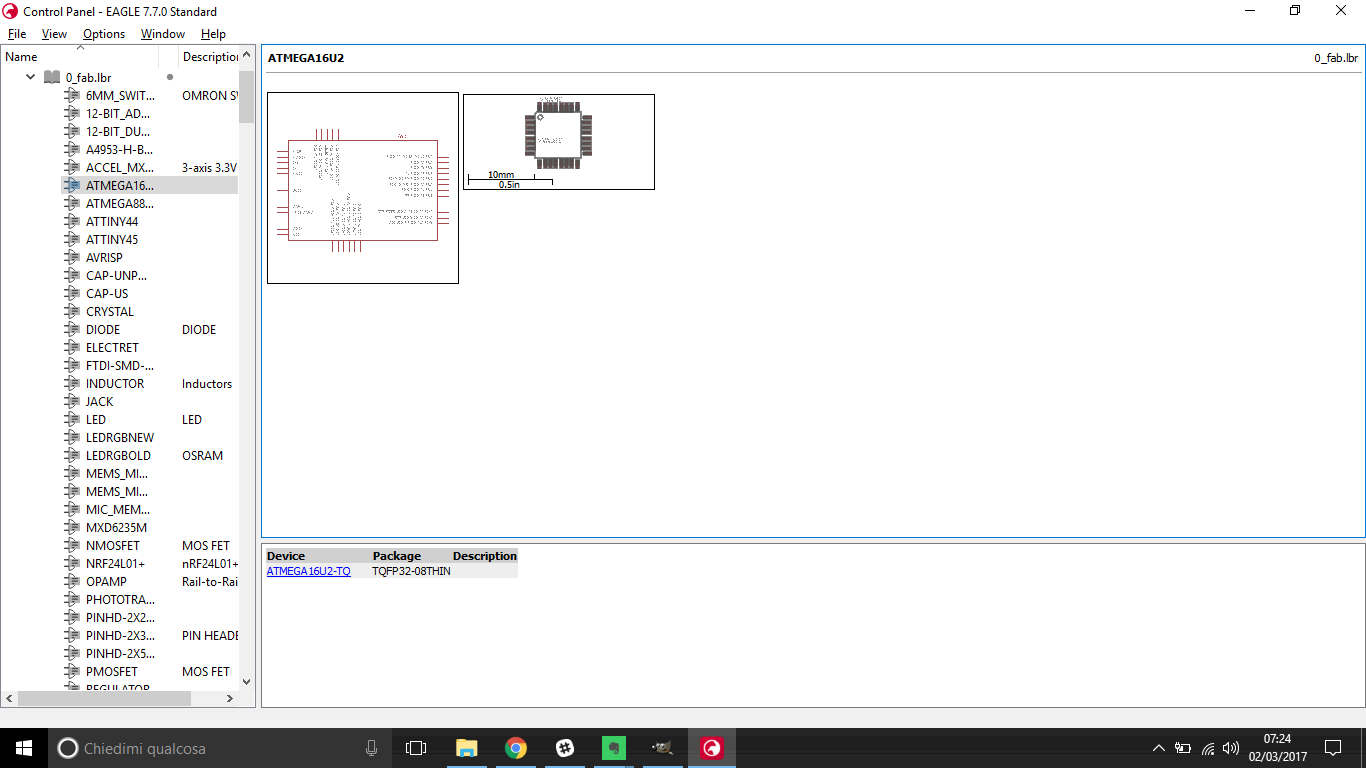The image size is (1366, 768).
Task: Select the MXD6235M tree item
Action: point(116,527)
